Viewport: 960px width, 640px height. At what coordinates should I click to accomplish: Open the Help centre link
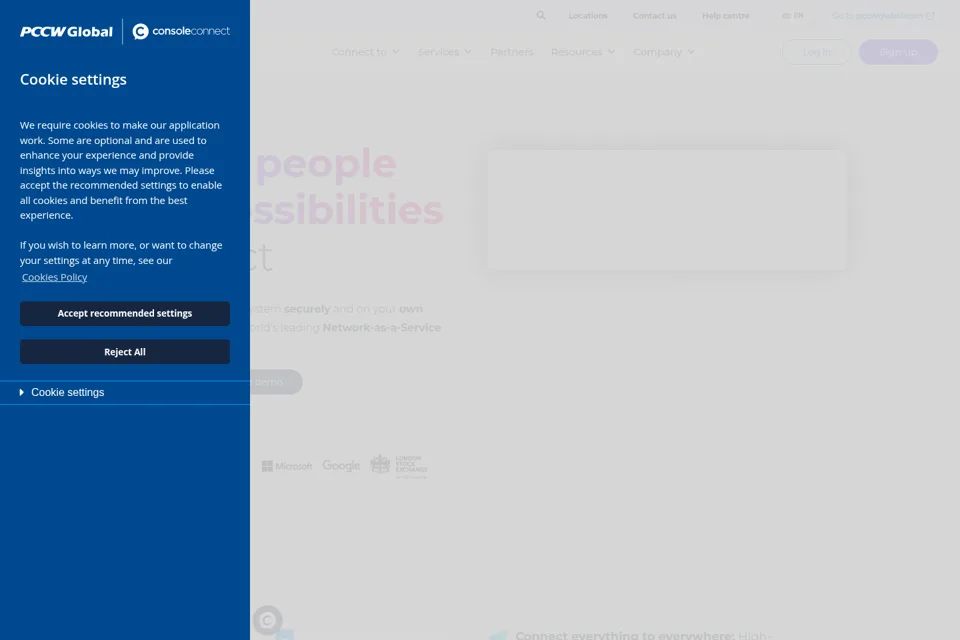pyautogui.click(x=726, y=16)
